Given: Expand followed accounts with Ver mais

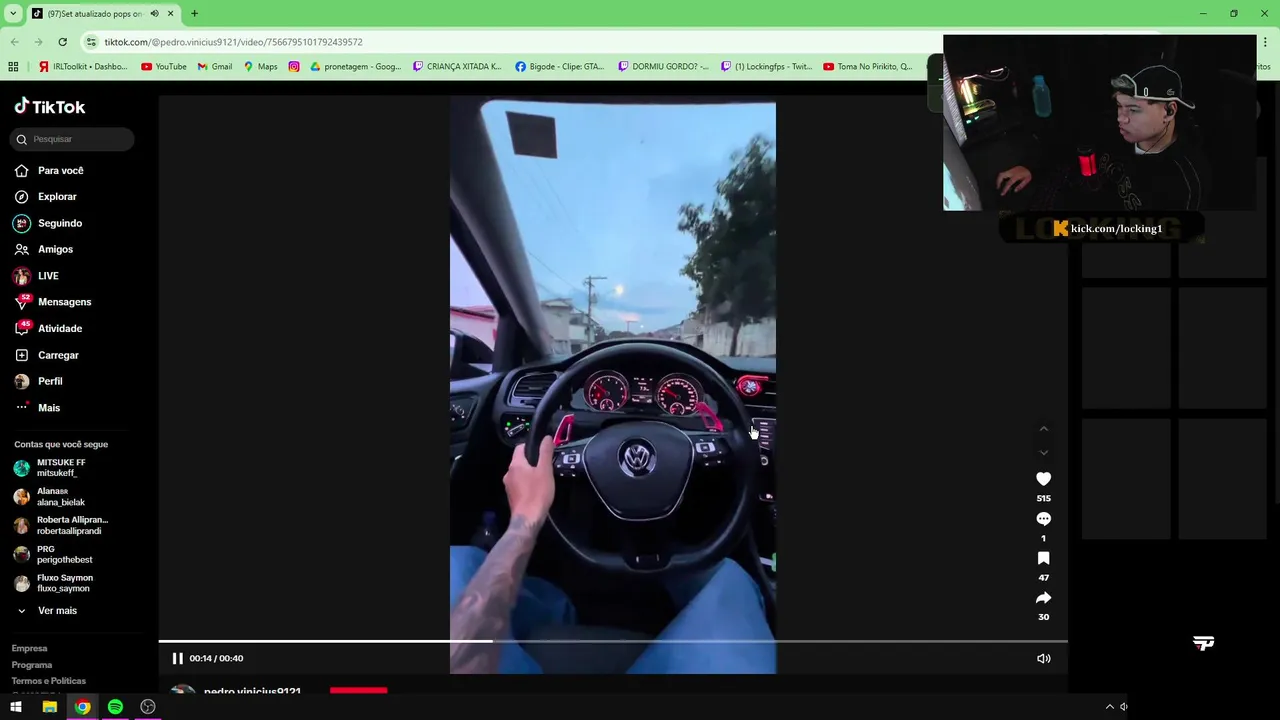Looking at the screenshot, I should pyautogui.click(x=47, y=611).
